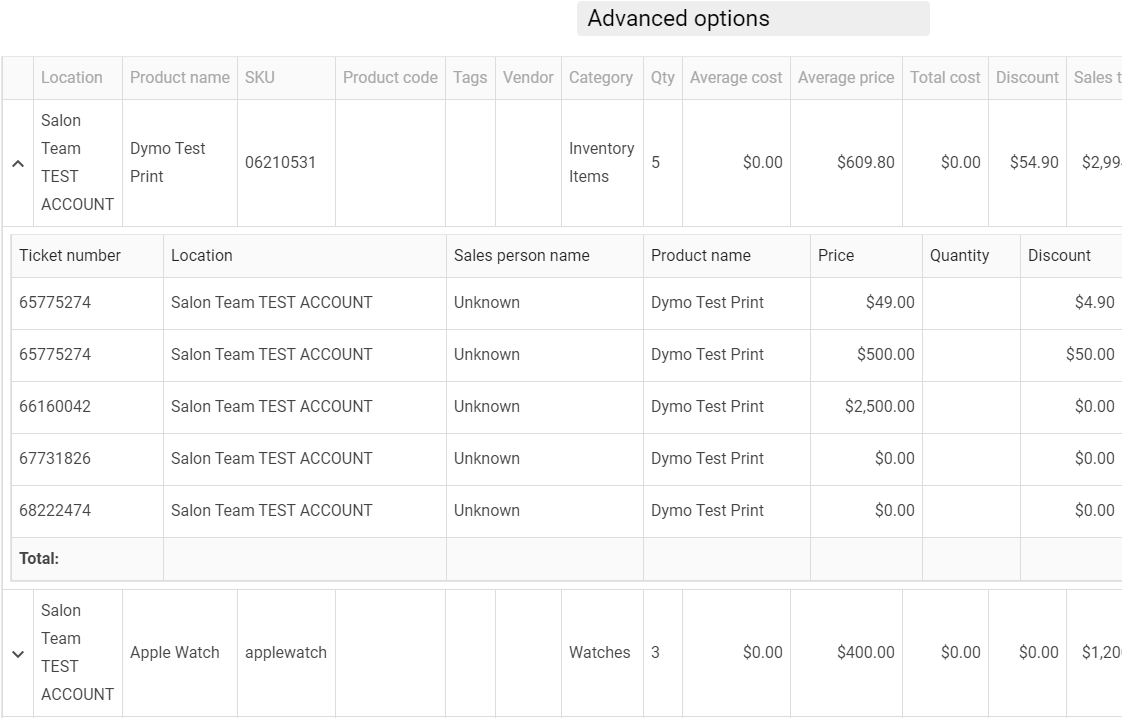Collapse the Dymo Test Print row
1131x718 pixels.
[18, 163]
